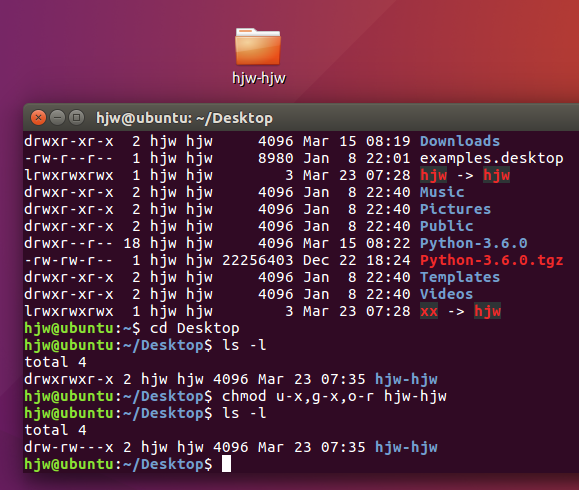
Task: Click Python-3.6.0.tgz archive name
Action: [x=491, y=260]
